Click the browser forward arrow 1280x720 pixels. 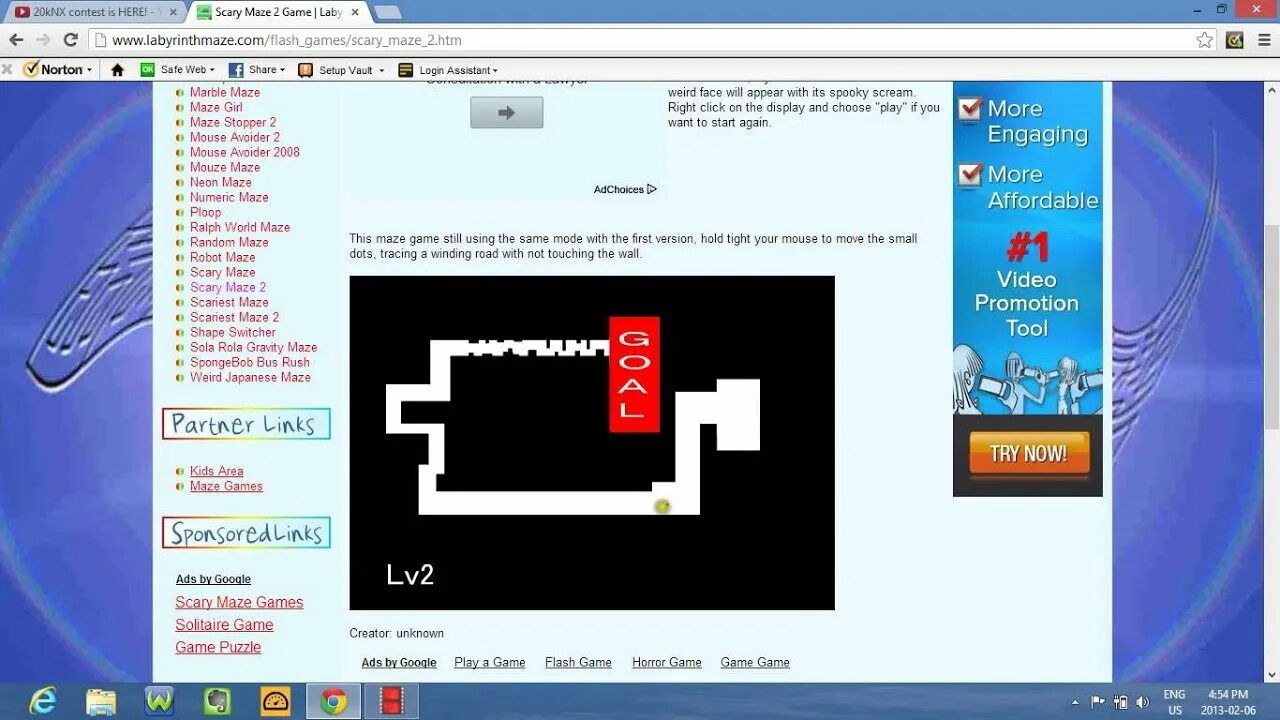tap(43, 40)
